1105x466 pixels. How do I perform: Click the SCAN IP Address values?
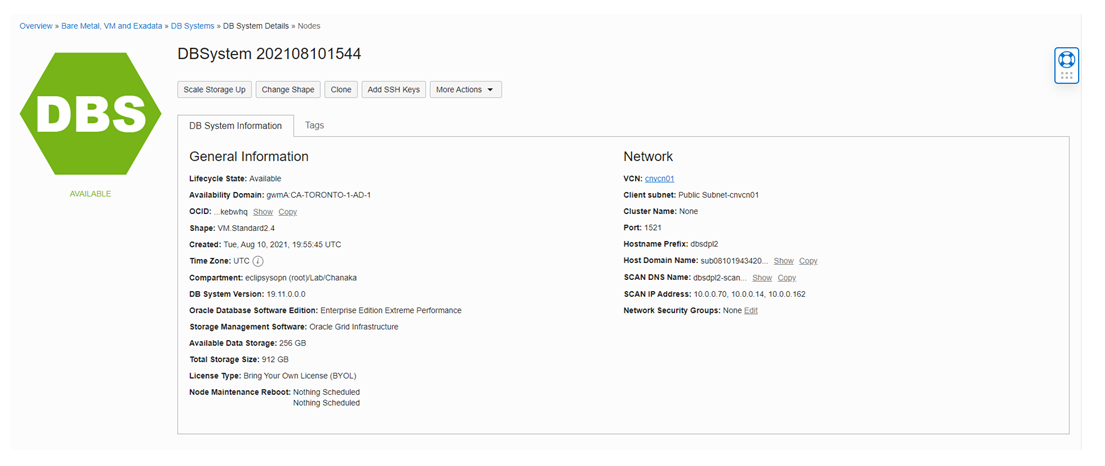click(x=750, y=294)
